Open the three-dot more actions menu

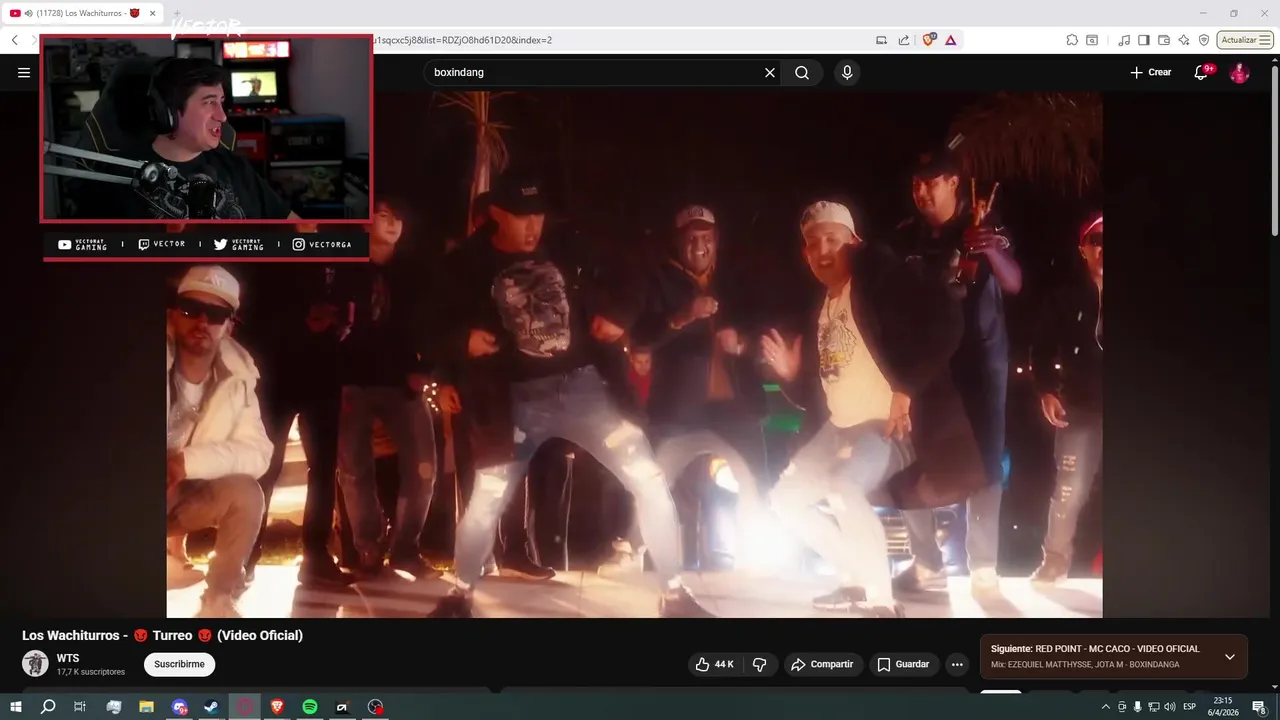957,664
